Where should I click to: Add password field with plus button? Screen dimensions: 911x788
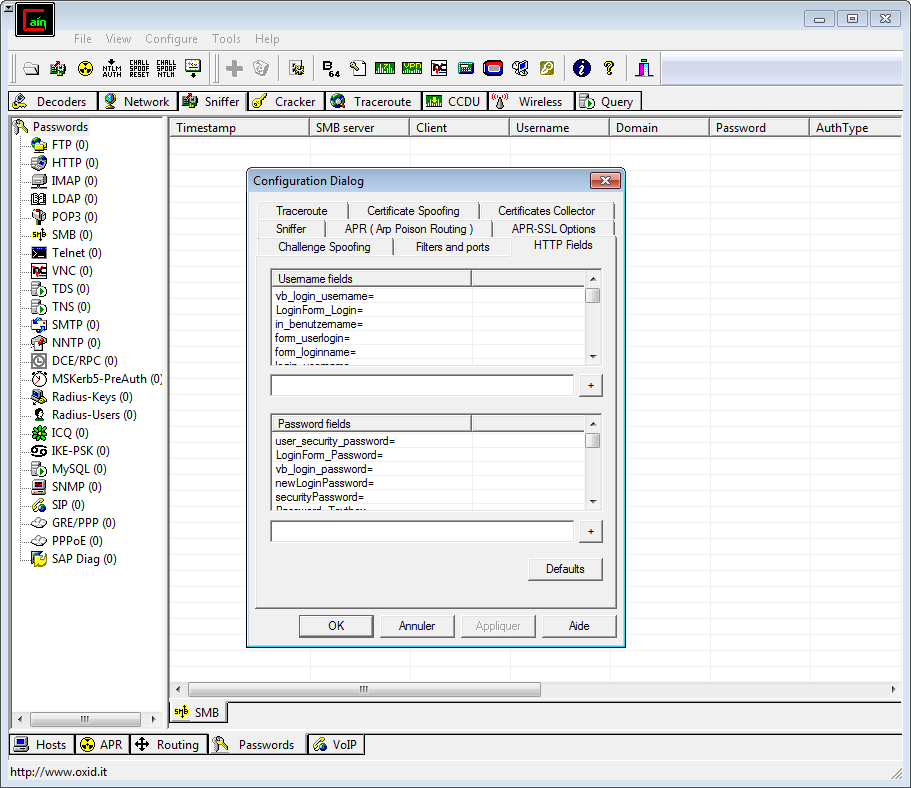[x=591, y=531]
